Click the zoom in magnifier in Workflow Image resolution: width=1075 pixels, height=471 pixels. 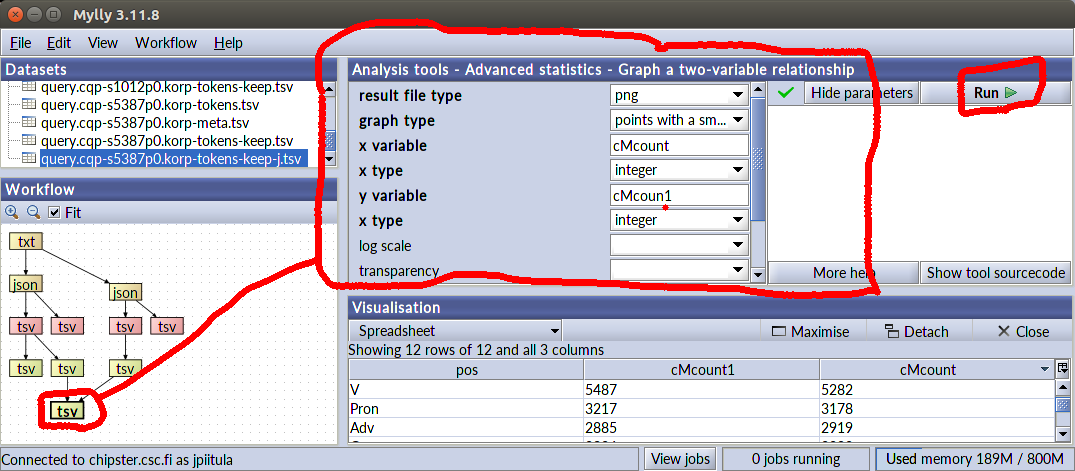[x=12, y=212]
